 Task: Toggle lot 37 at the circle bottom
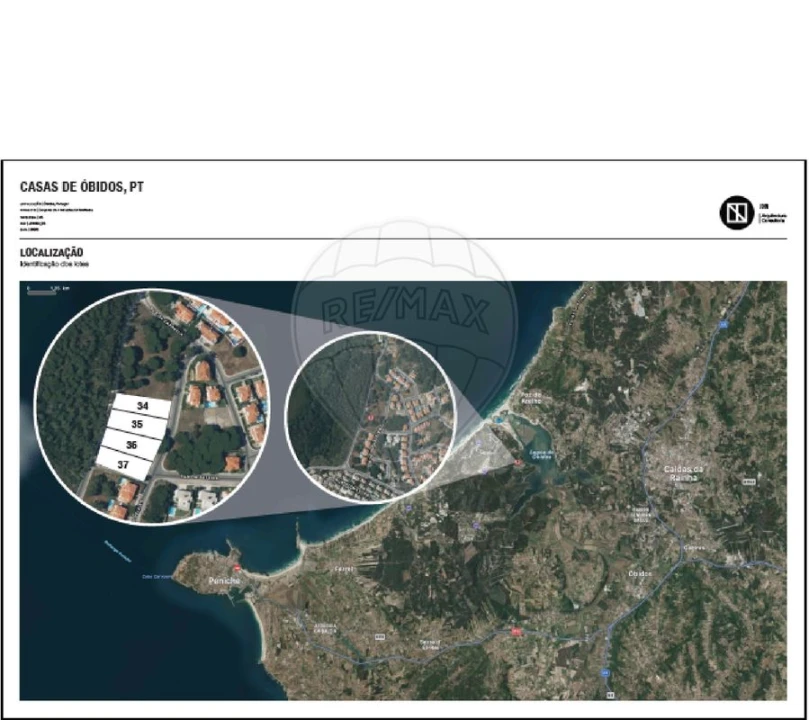(x=124, y=464)
